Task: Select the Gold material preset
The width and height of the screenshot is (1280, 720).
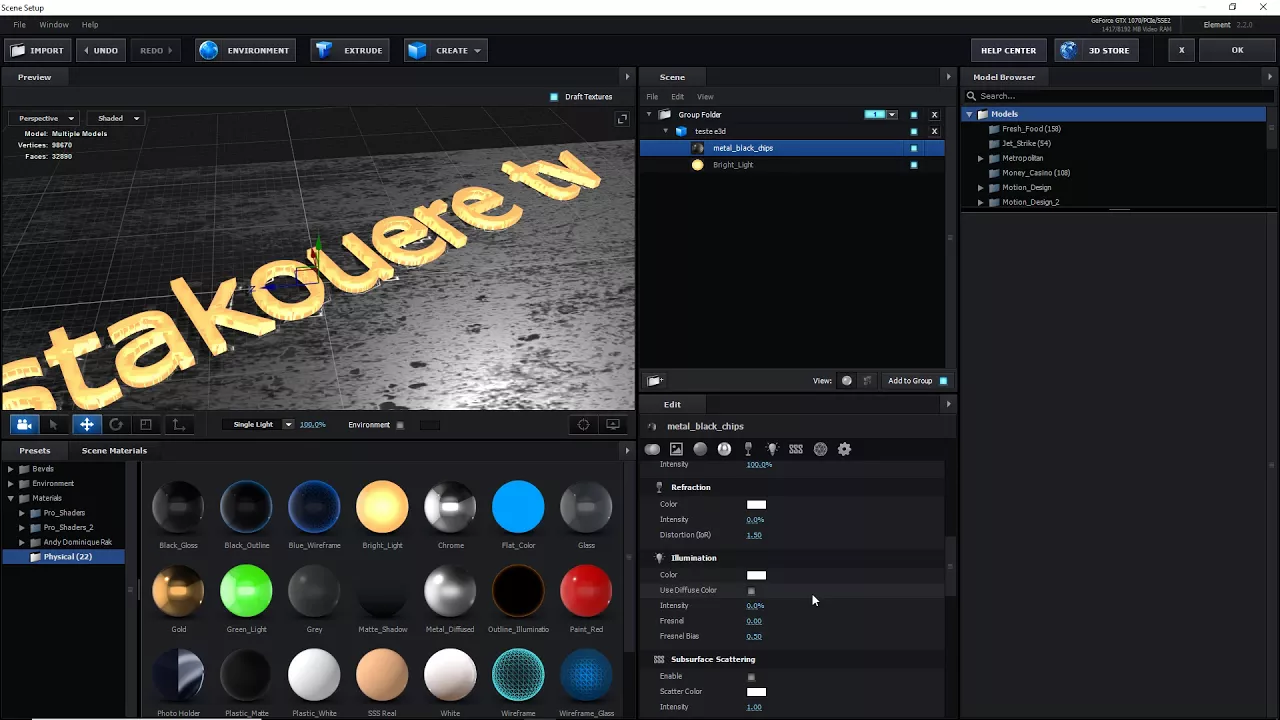Action: [178, 591]
